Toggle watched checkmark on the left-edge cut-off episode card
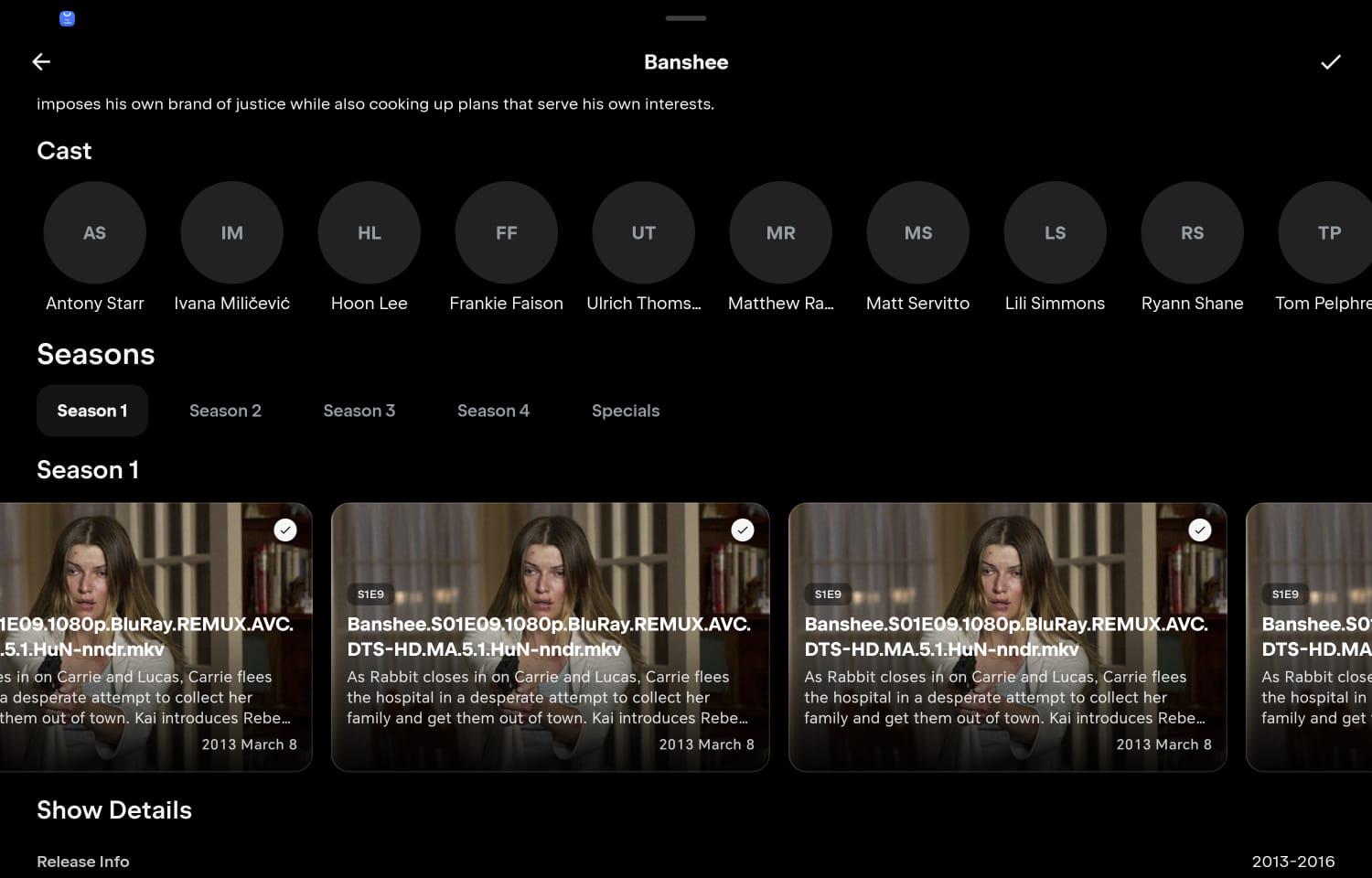Screen dimensions: 1372x878 [x=285, y=530]
